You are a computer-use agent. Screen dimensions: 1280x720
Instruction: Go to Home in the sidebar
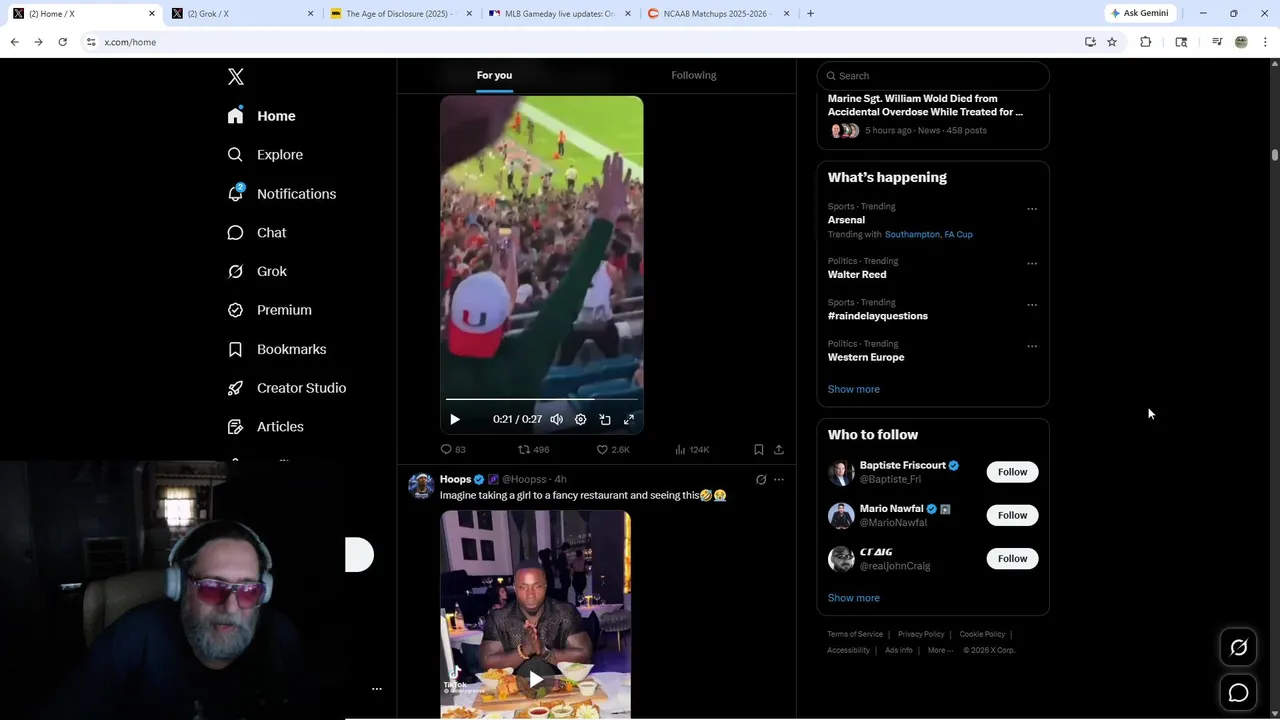click(262, 116)
